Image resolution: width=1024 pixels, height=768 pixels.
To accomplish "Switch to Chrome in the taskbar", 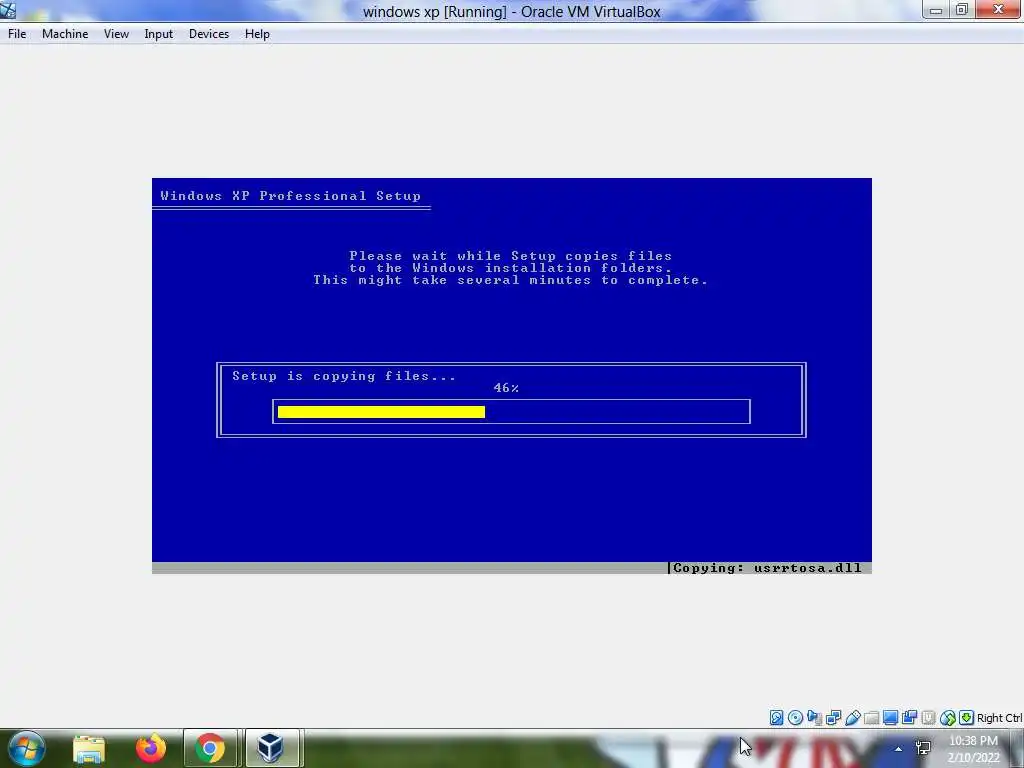I will pyautogui.click(x=210, y=748).
